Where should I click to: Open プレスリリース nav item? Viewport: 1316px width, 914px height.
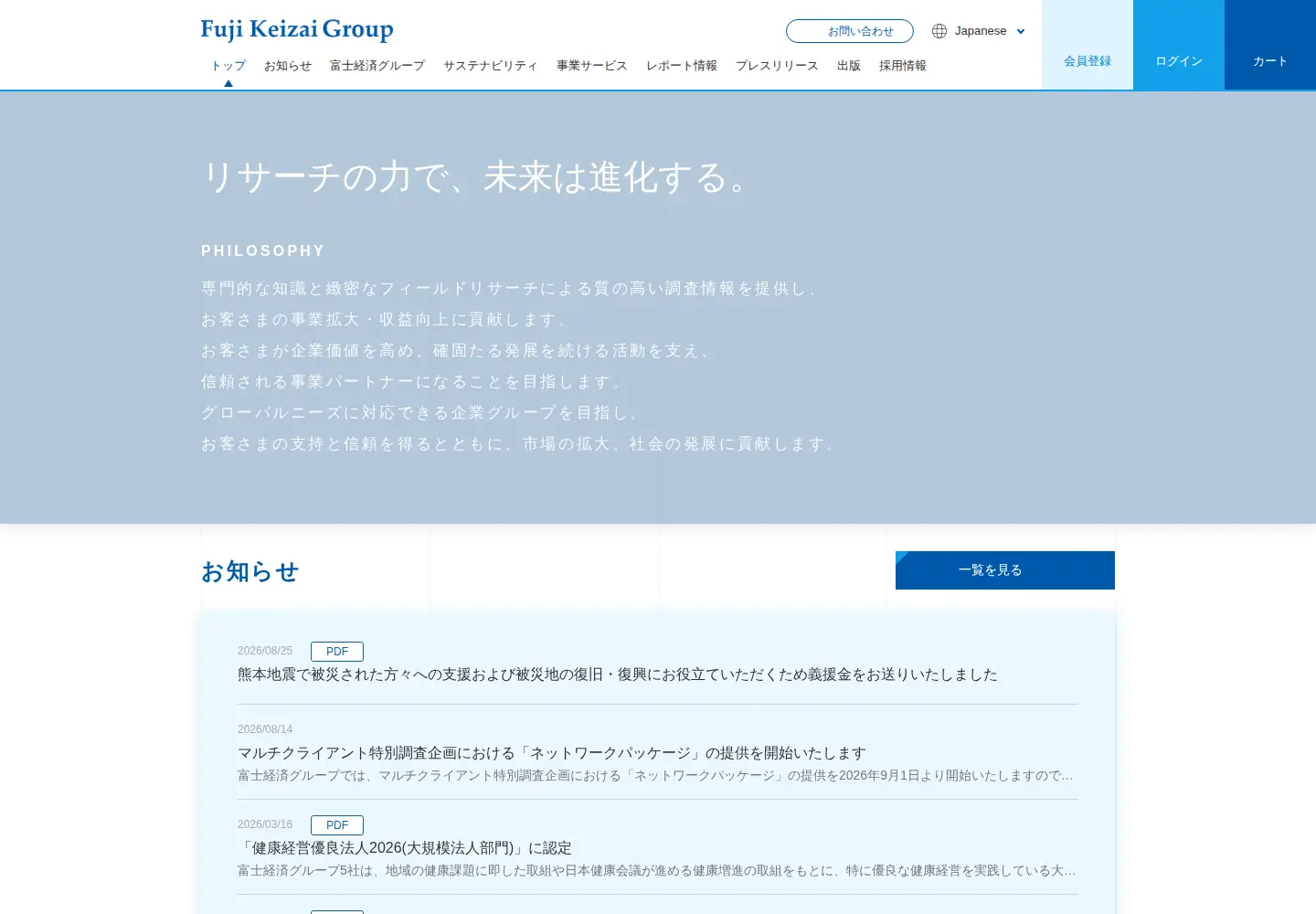[777, 66]
